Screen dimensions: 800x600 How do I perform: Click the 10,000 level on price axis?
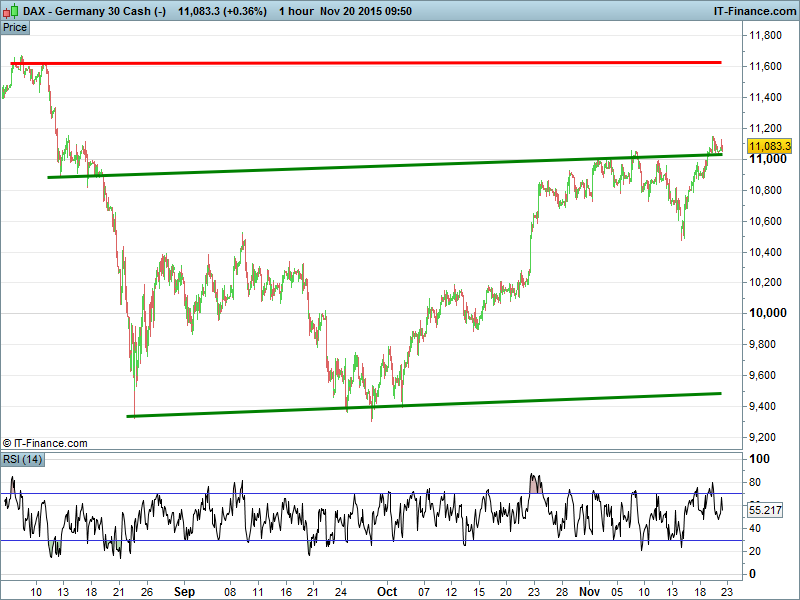click(769, 313)
